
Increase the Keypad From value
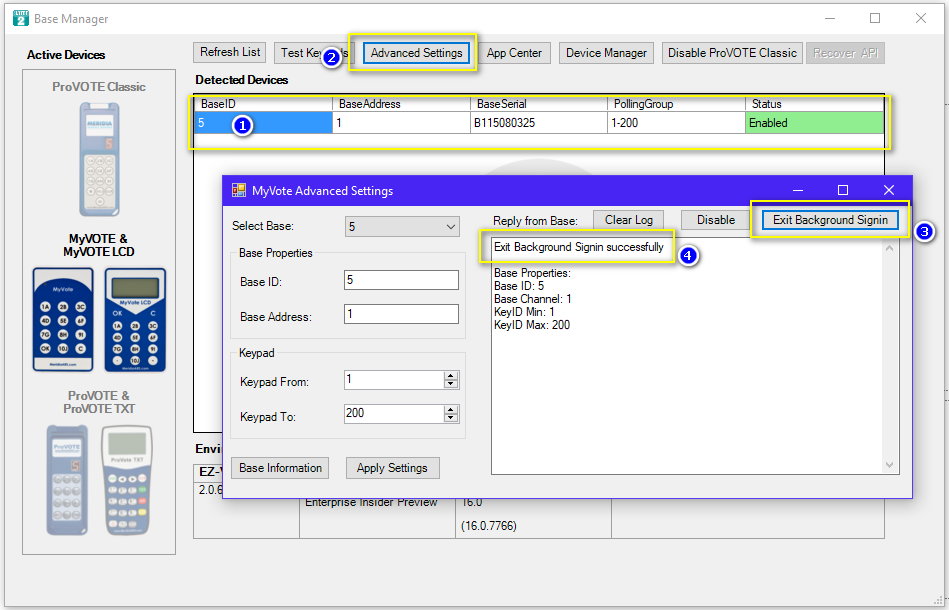(450, 376)
